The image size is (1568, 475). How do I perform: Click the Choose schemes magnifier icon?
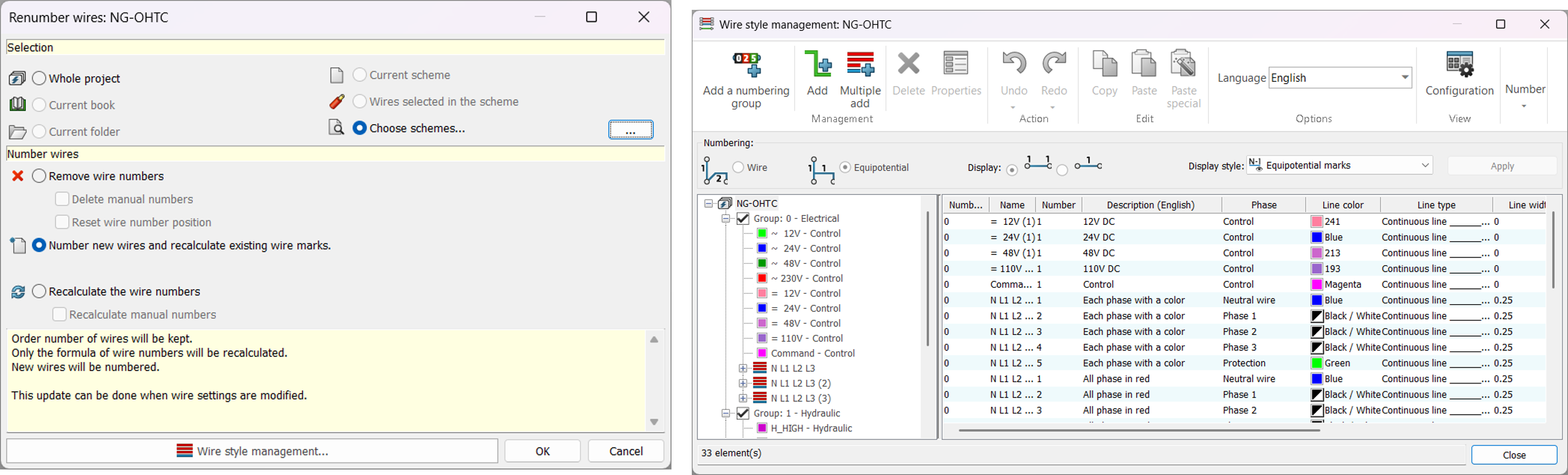(336, 127)
